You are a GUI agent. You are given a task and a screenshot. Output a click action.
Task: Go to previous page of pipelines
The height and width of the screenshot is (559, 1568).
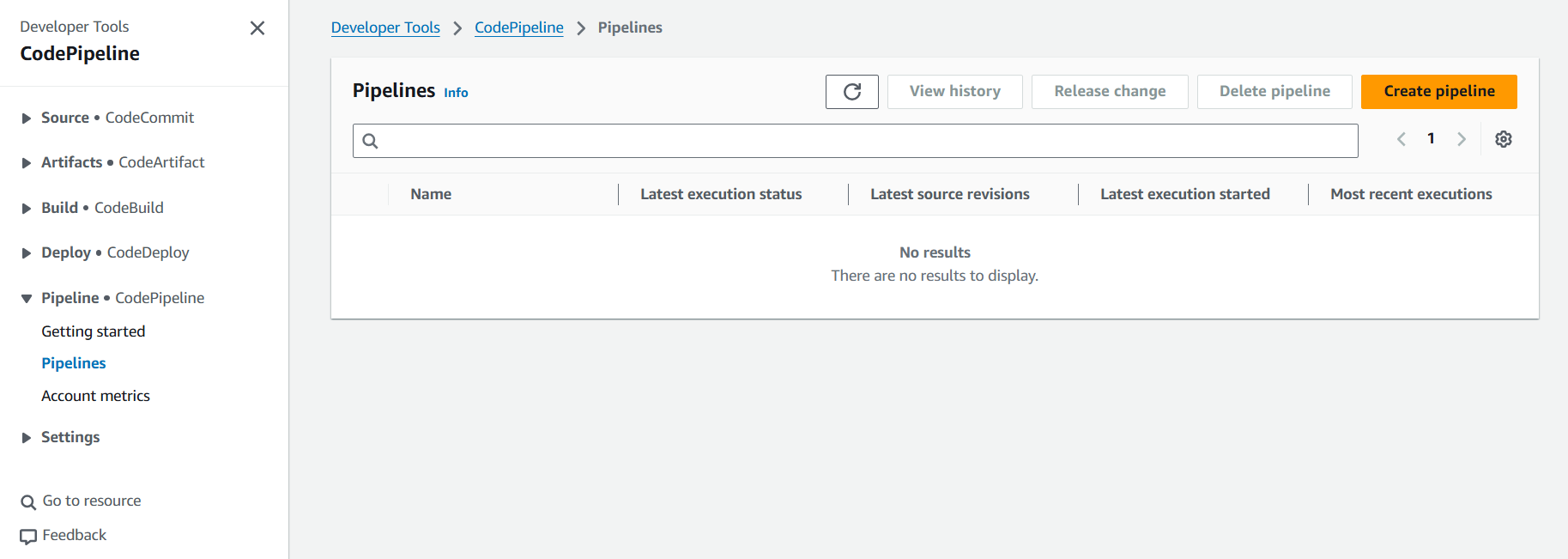tap(1401, 139)
